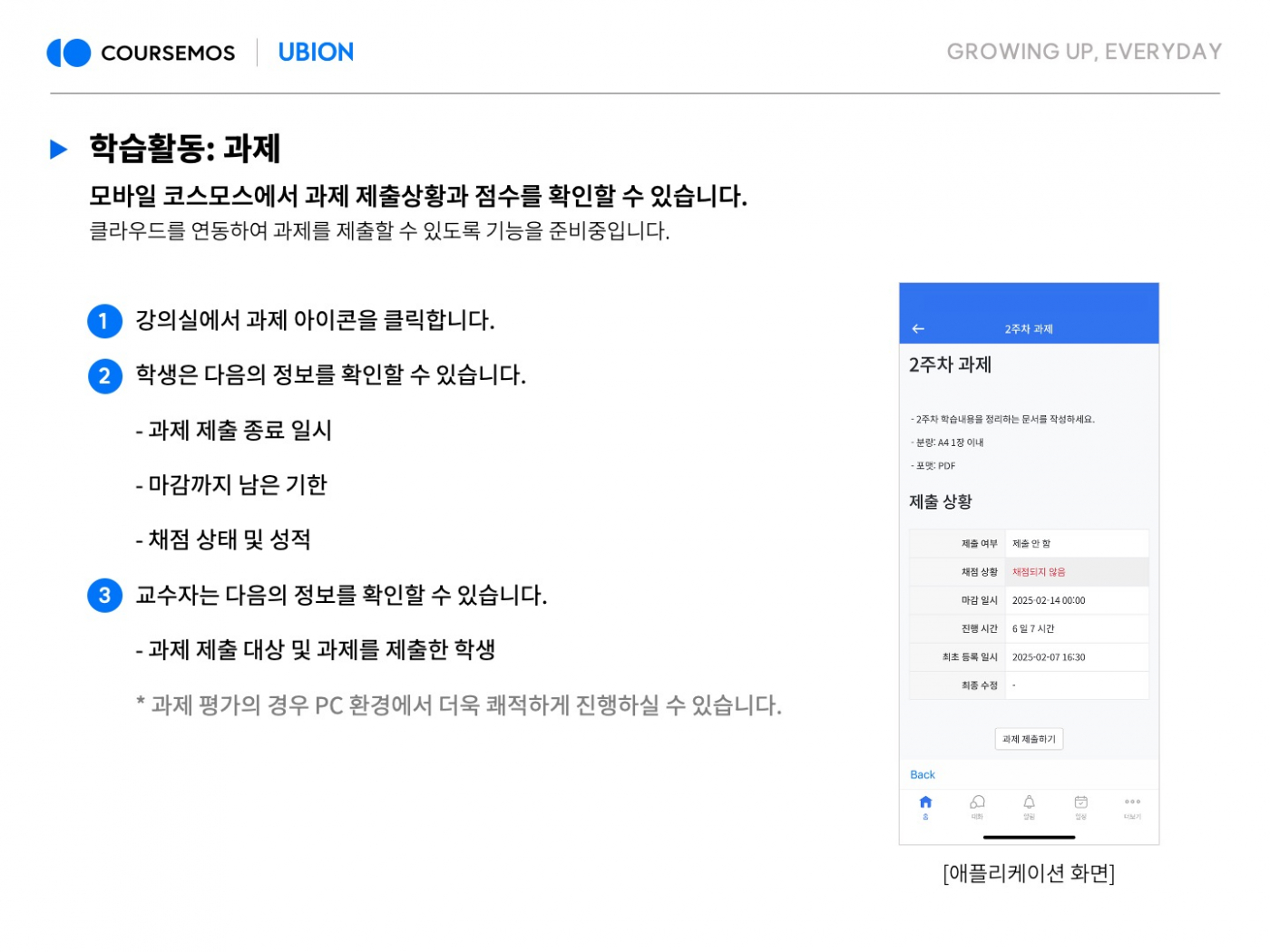
Task: Tap the three-dot 더보기 icon
Action: pos(1132,804)
